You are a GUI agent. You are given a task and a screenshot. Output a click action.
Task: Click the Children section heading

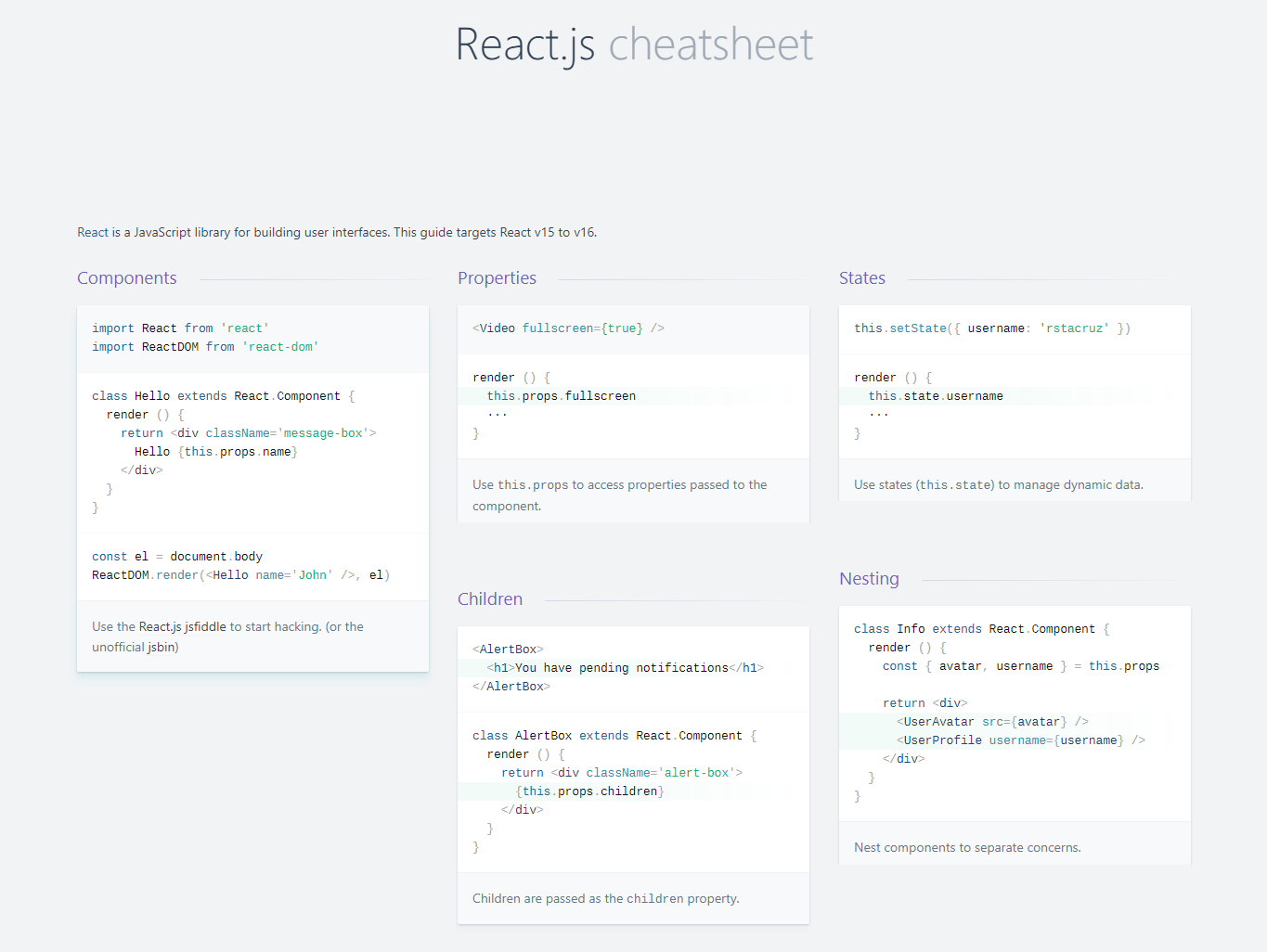490,599
